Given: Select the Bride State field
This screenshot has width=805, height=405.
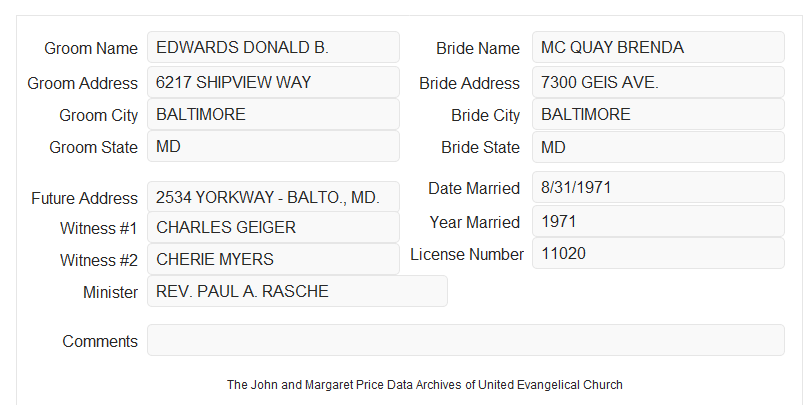Looking at the screenshot, I should 658,147.
